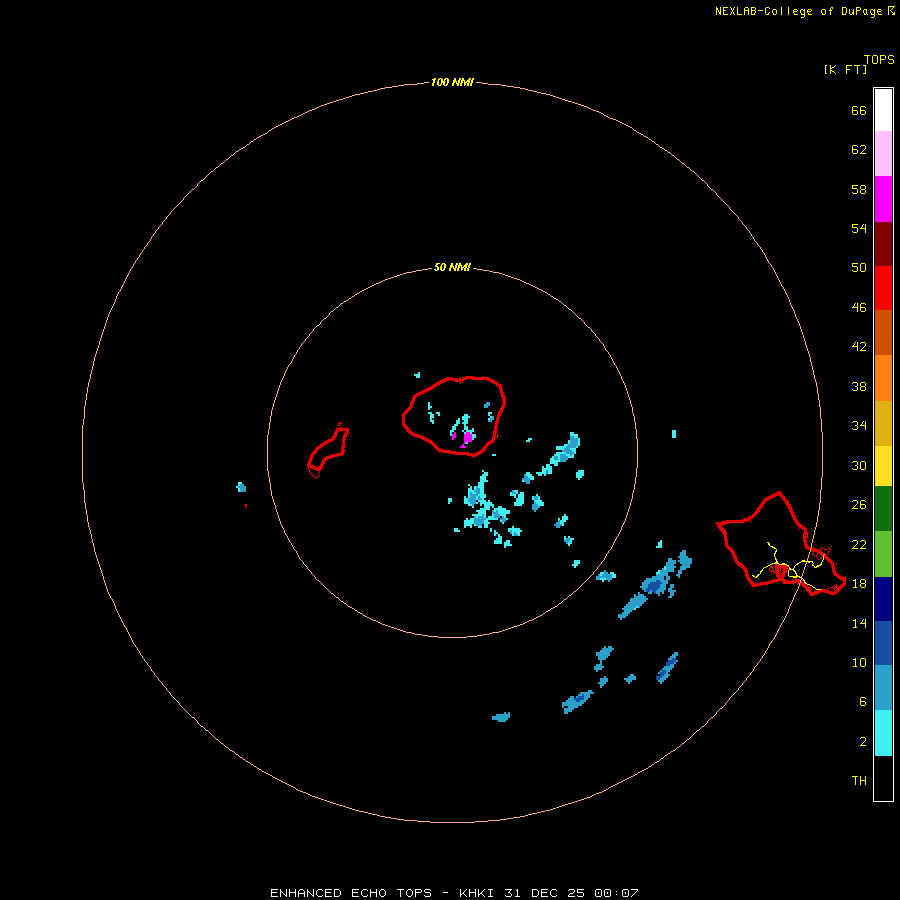The image size is (900, 900).
Task: Pick the gold legend swatch
Action: click(x=883, y=423)
